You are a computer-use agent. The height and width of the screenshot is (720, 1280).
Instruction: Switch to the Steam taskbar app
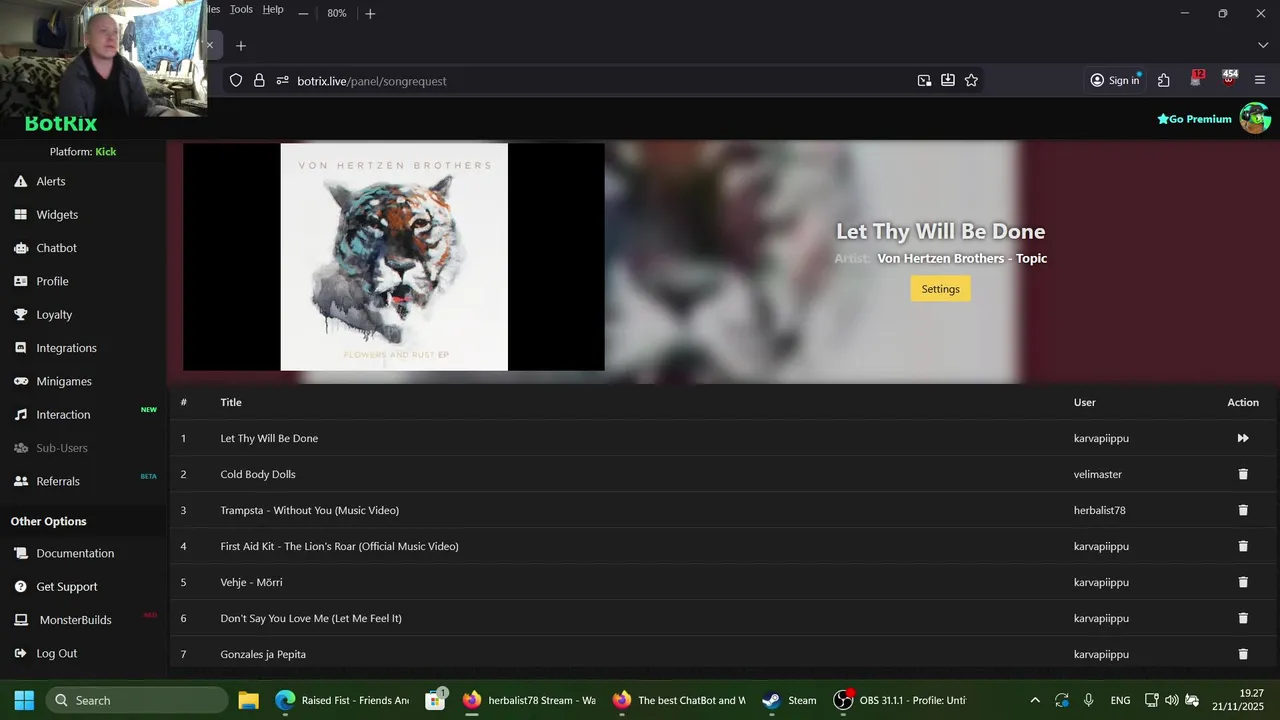click(789, 700)
